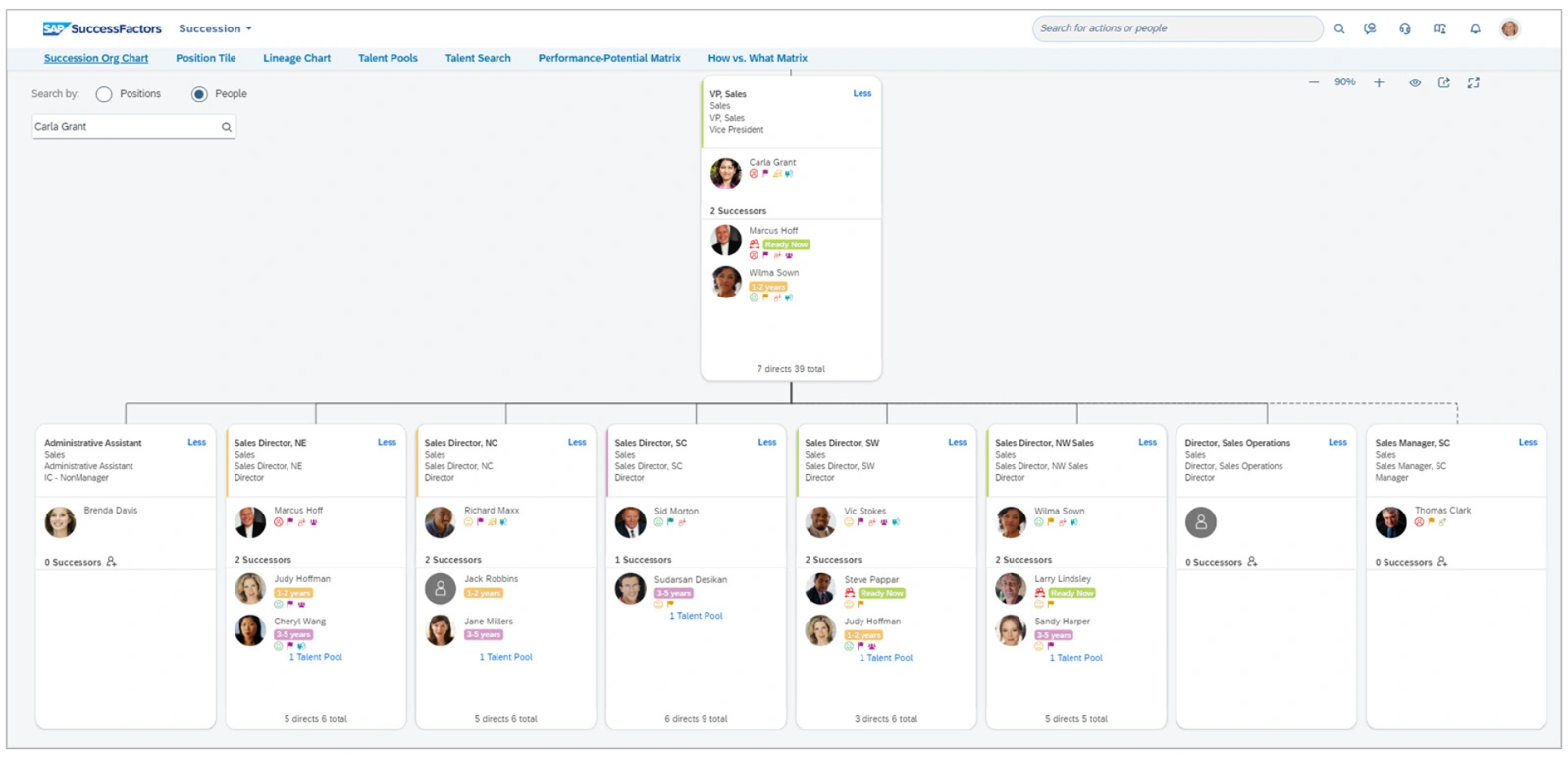Add successor icon on Director, Sales Operations card
1568x757 pixels.
(x=1252, y=562)
